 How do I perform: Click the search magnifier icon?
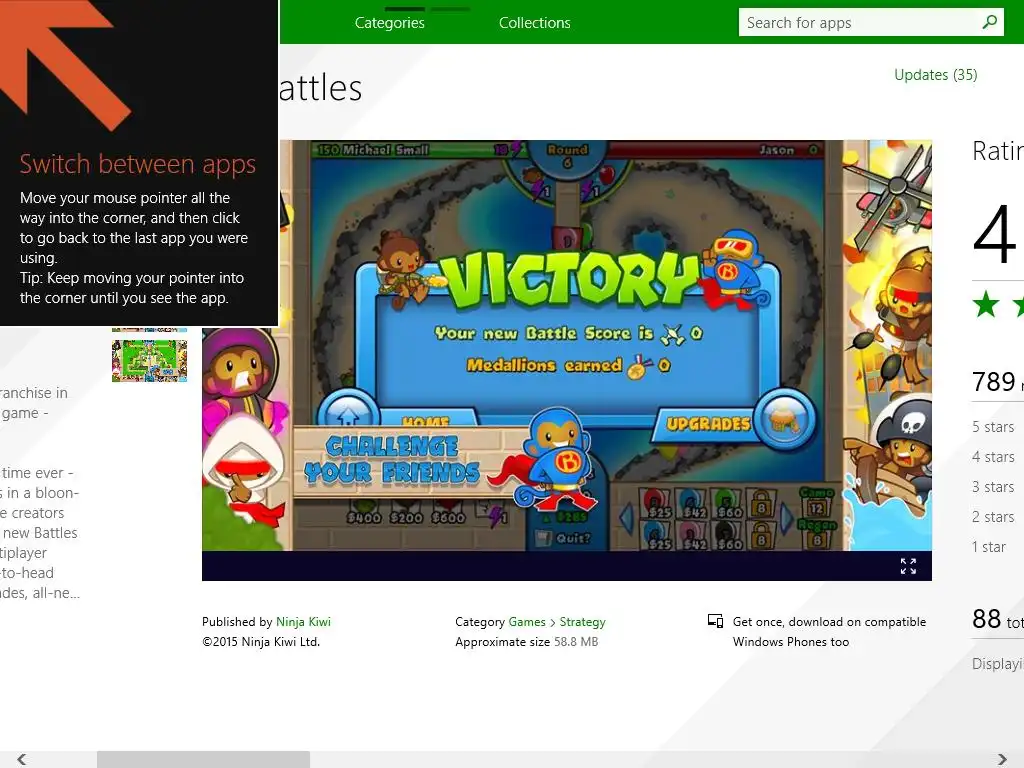click(x=989, y=22)
